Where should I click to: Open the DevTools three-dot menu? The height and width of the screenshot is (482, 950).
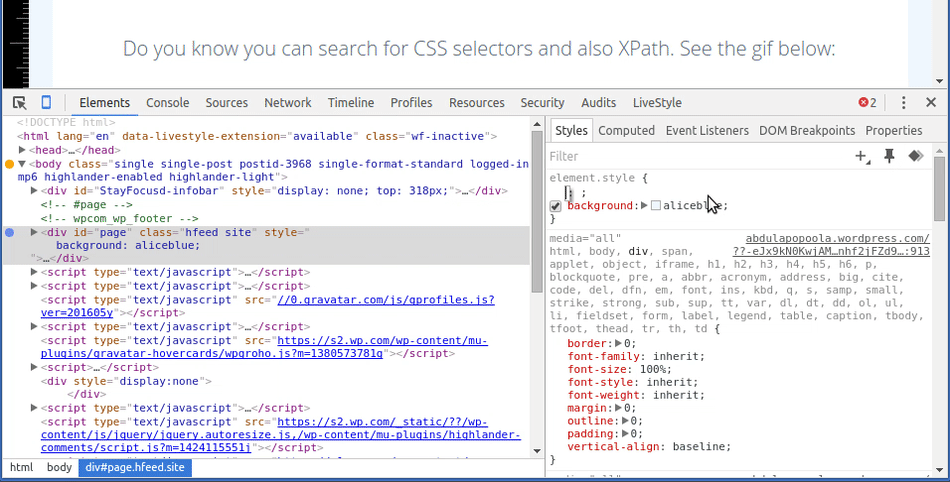903,103
